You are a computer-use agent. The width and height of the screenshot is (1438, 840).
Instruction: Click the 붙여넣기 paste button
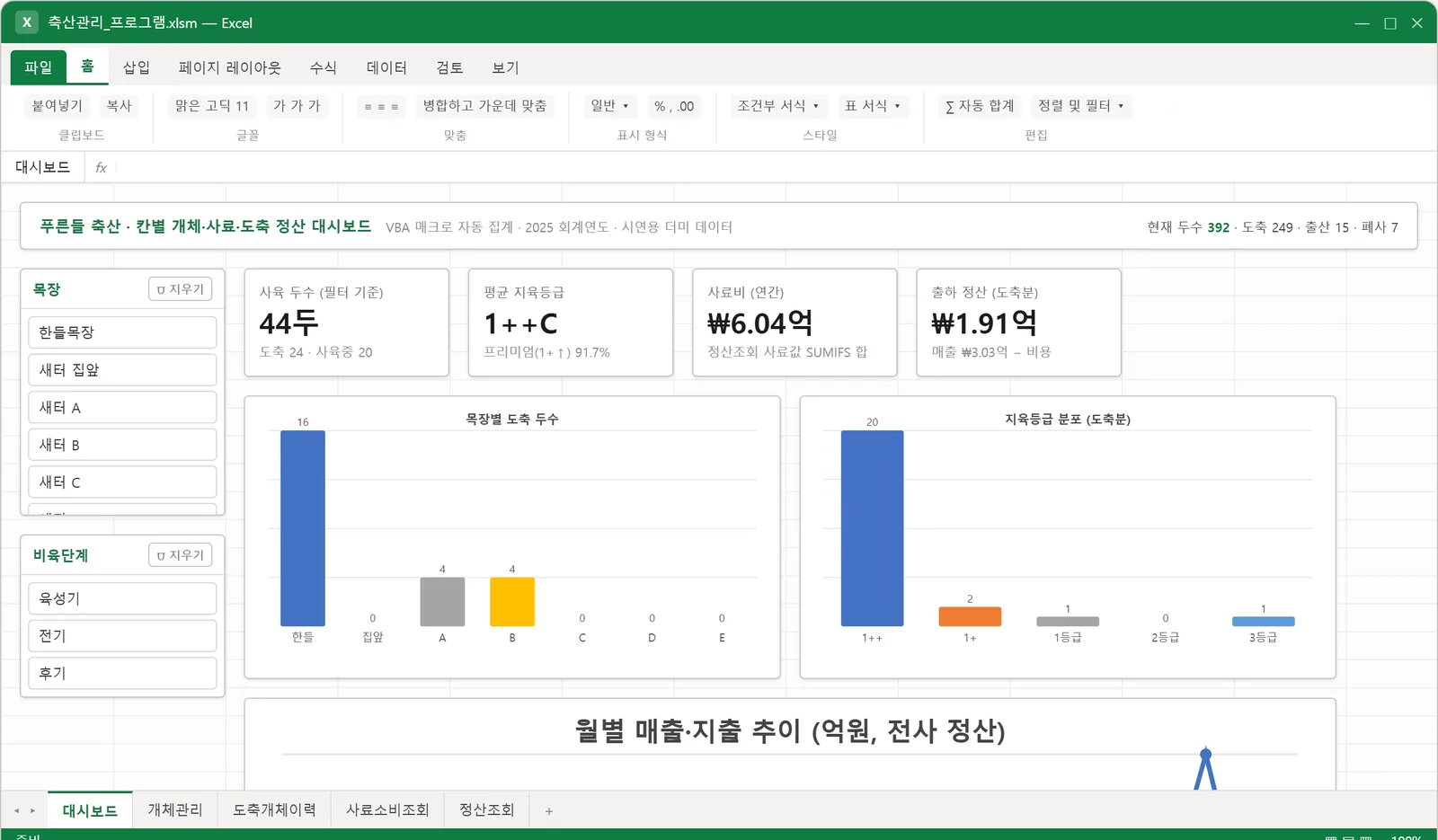(x=57, y=106)
